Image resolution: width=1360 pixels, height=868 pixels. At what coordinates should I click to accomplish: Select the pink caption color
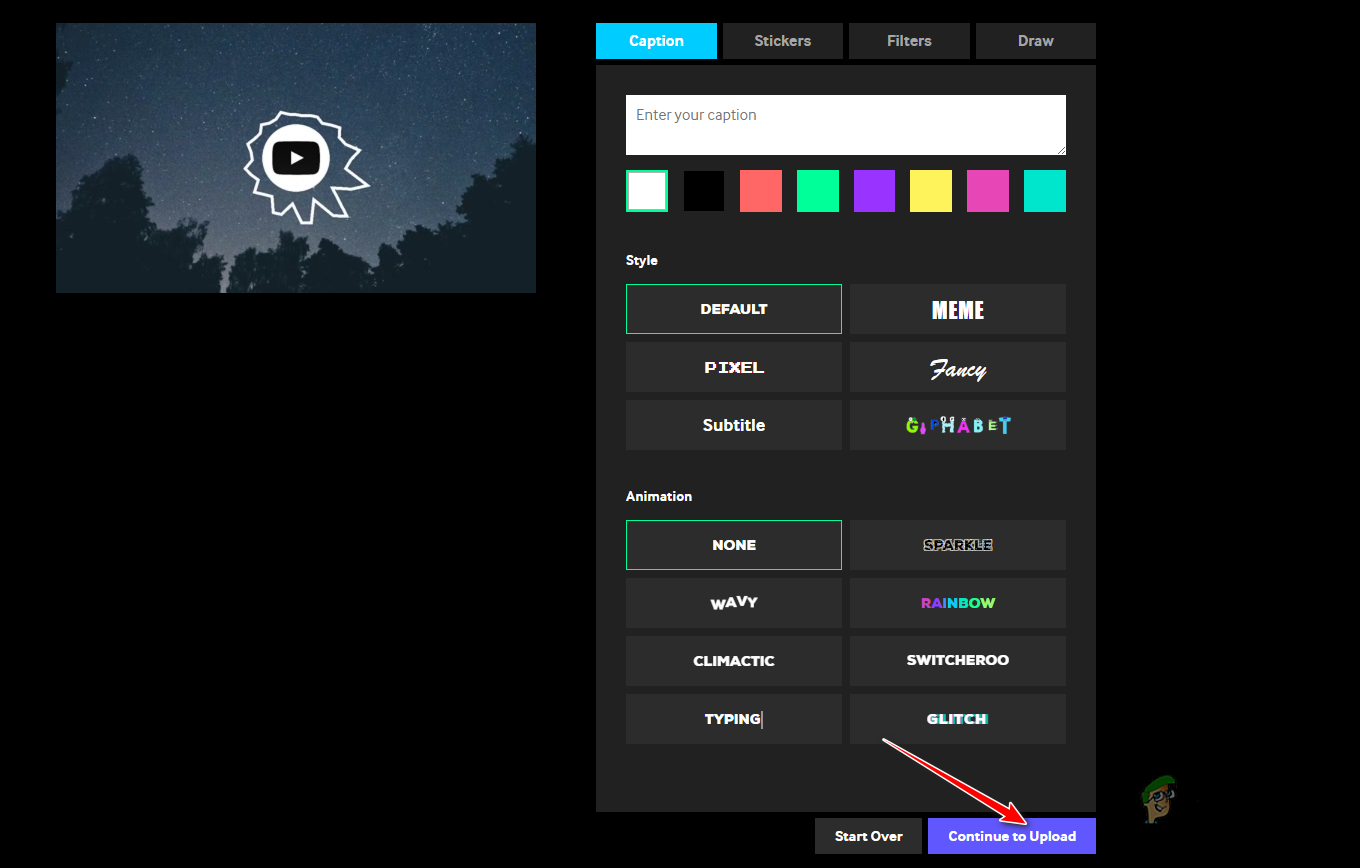988,191
